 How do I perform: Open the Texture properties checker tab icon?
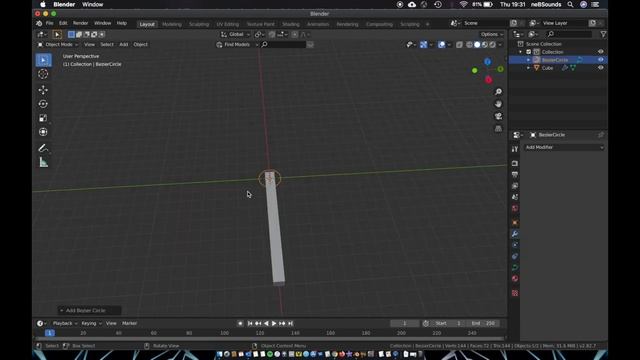click(x=515, y=293)
